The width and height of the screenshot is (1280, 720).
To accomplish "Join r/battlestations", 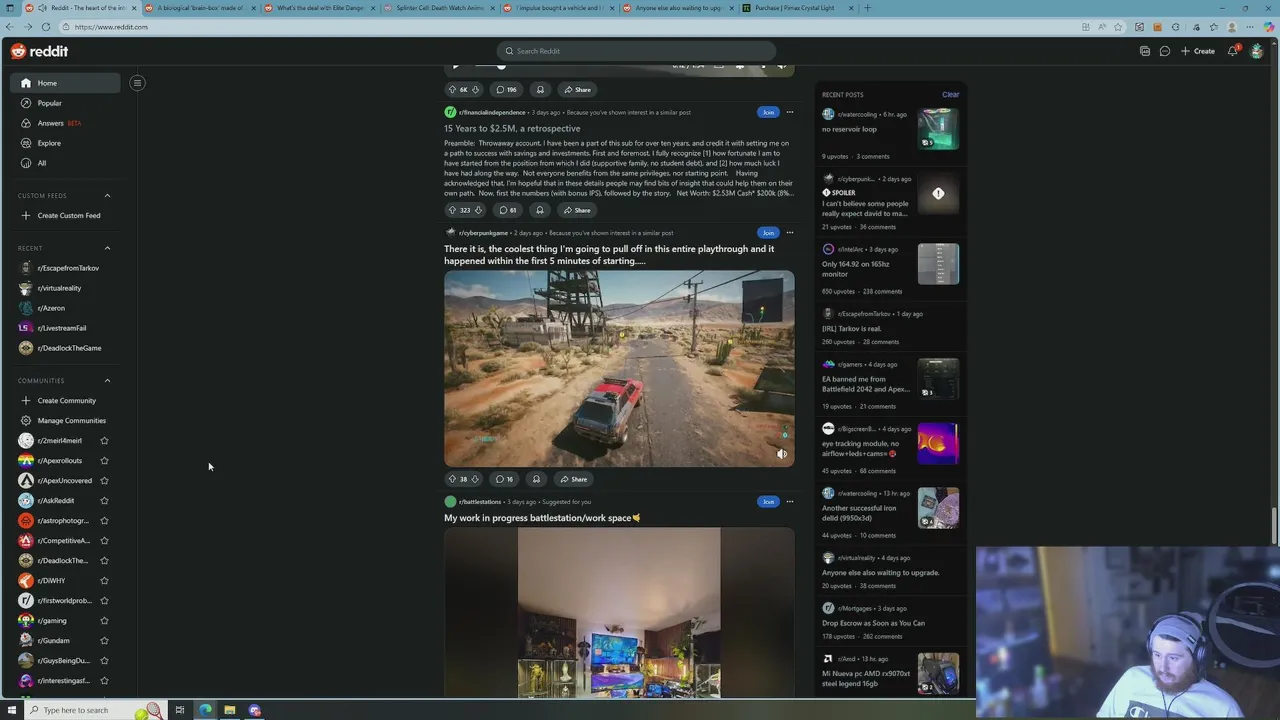I will (x=768, y=501).
